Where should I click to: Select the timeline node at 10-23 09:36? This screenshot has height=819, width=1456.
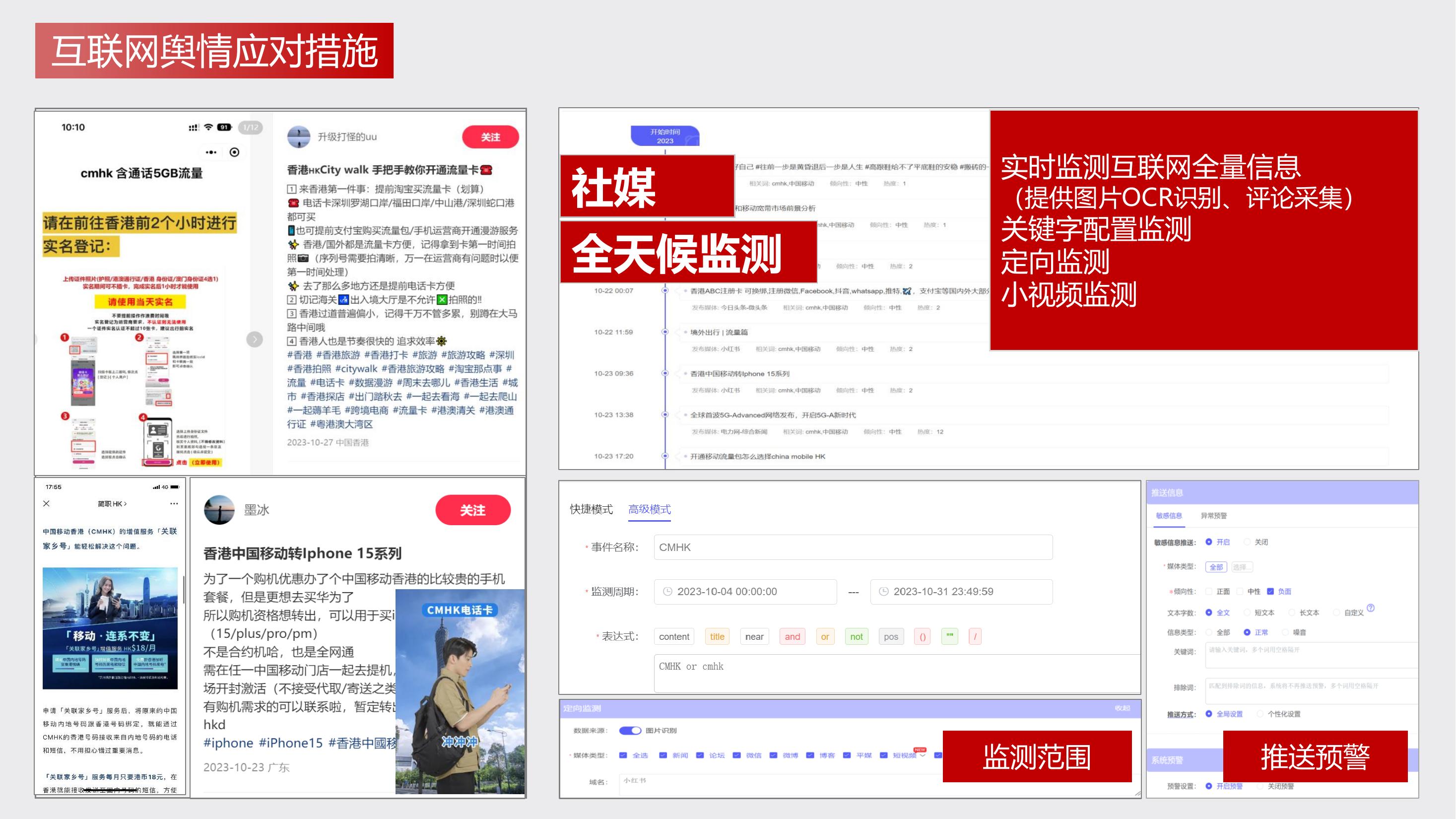pos(664,373)
